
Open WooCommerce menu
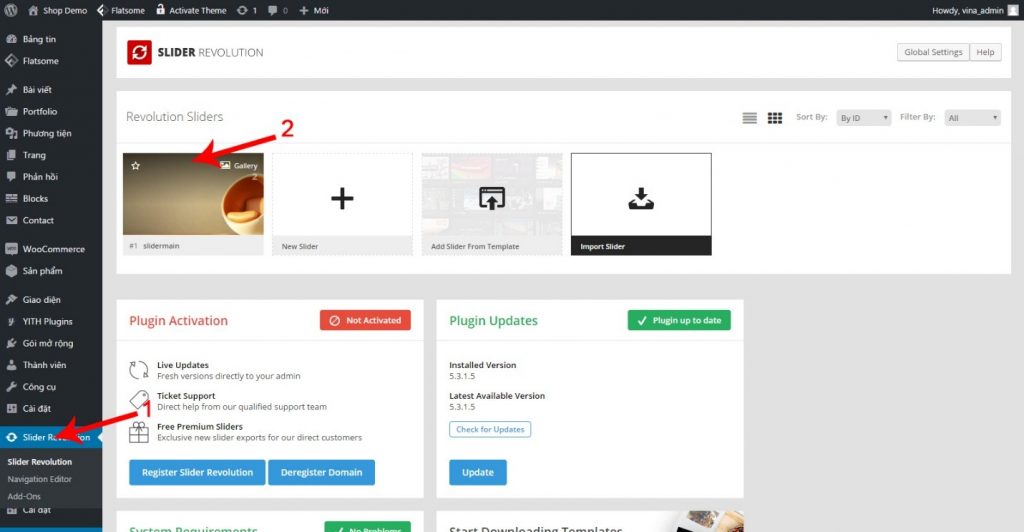tap(54, 249)
